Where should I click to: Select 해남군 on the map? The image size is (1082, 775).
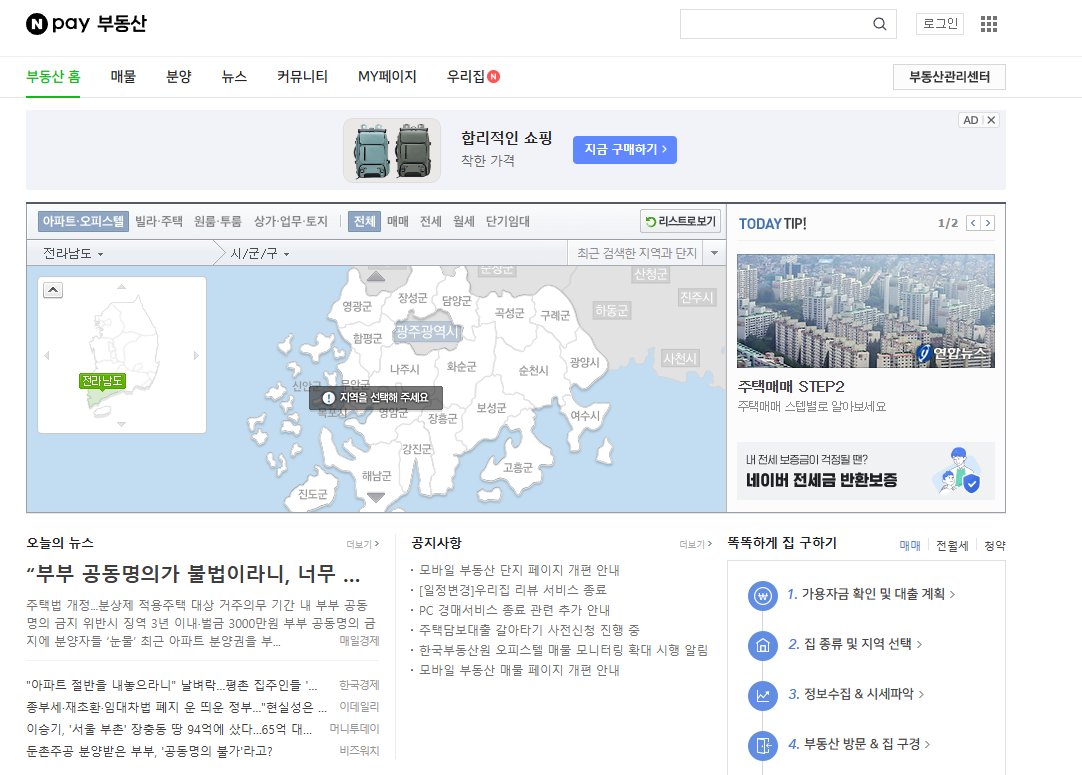pyautogui.click(x=377, y=476)
